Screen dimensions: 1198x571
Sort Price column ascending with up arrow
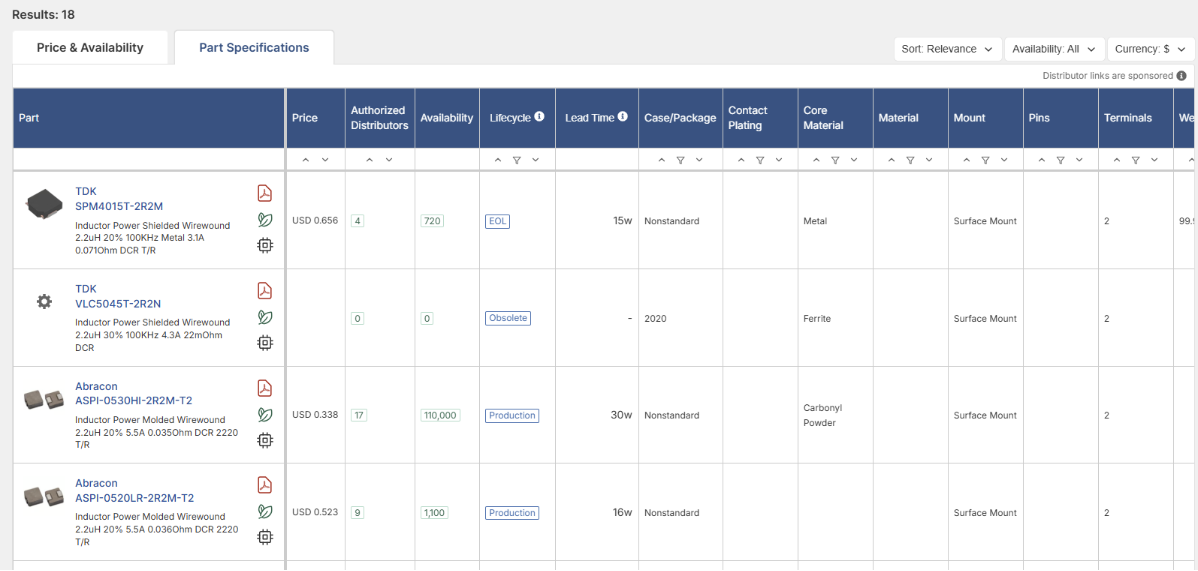pyautogui.click(x=306, y=160)
